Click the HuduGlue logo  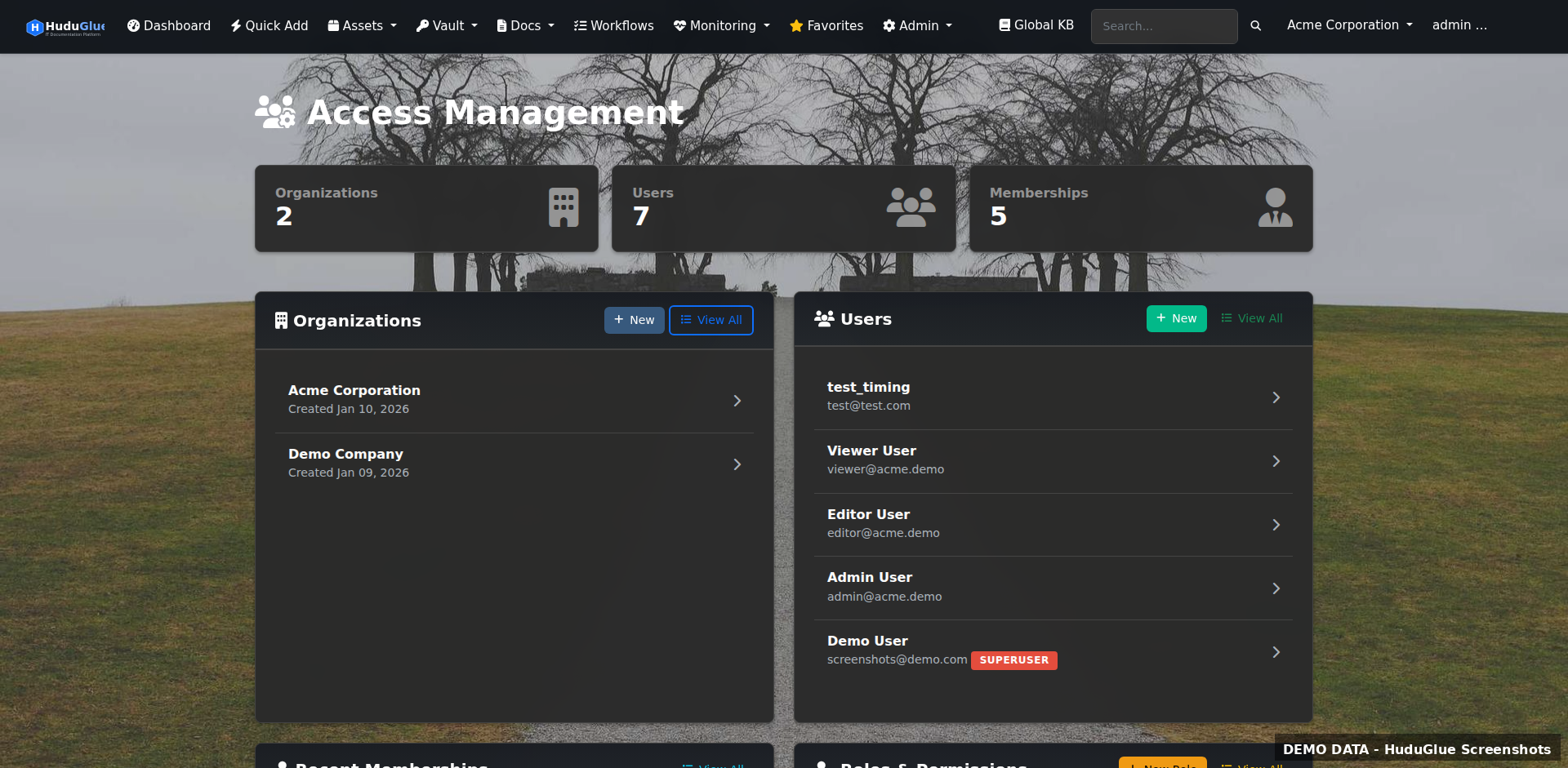pos(65,26)
